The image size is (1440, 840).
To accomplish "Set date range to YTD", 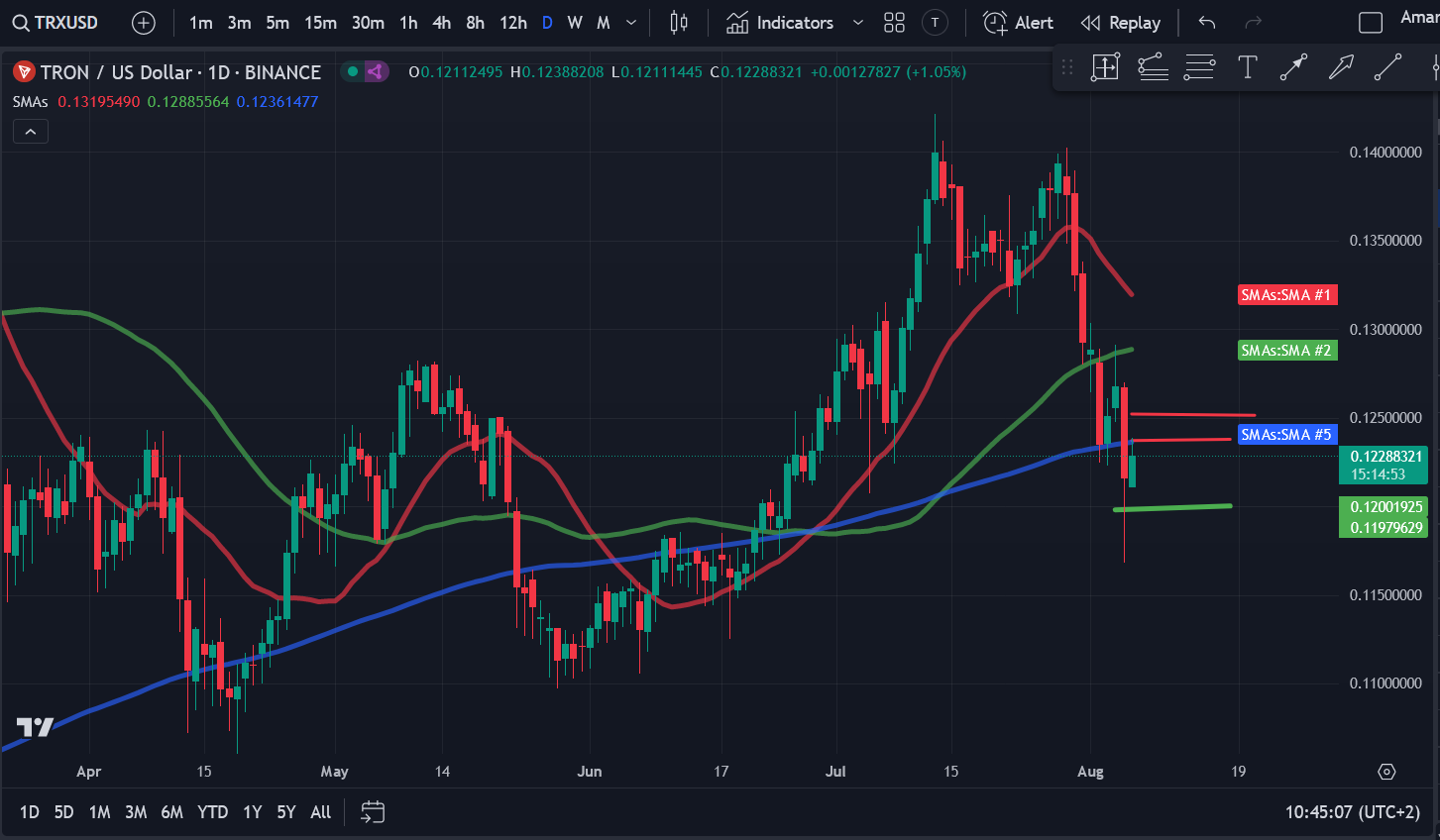I will 213,812.
